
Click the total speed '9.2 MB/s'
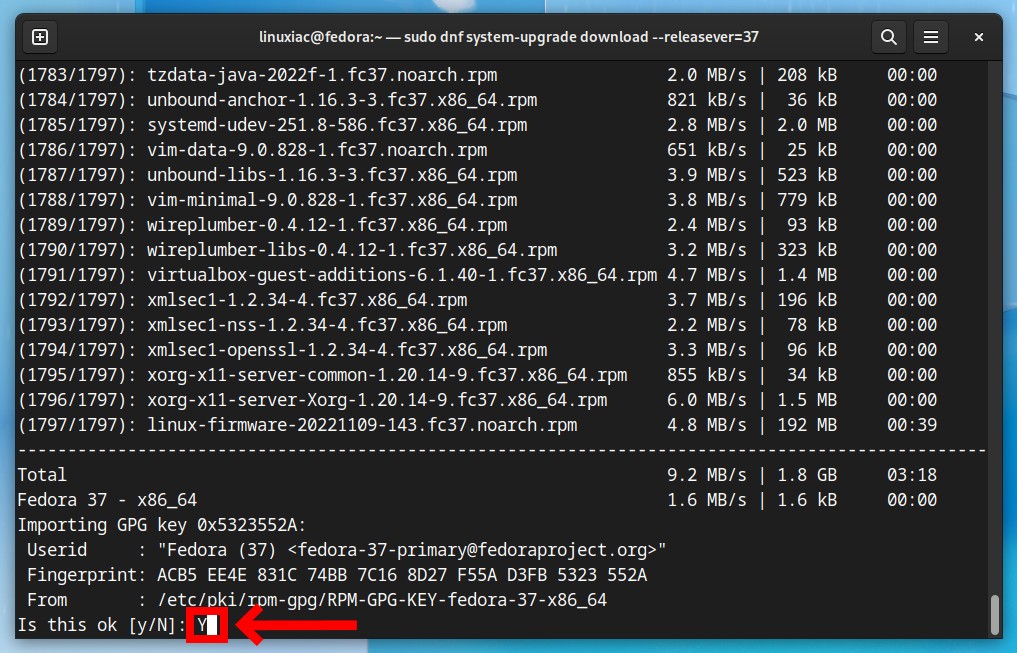point(707,475)
